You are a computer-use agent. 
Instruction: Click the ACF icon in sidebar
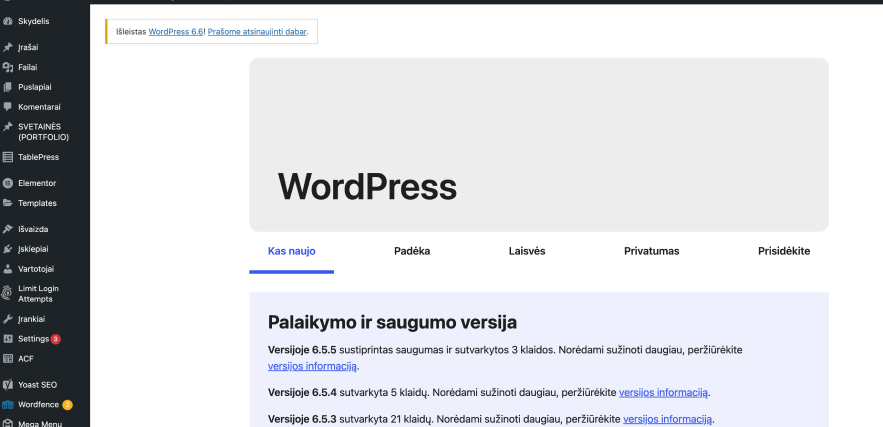[7, 359]
